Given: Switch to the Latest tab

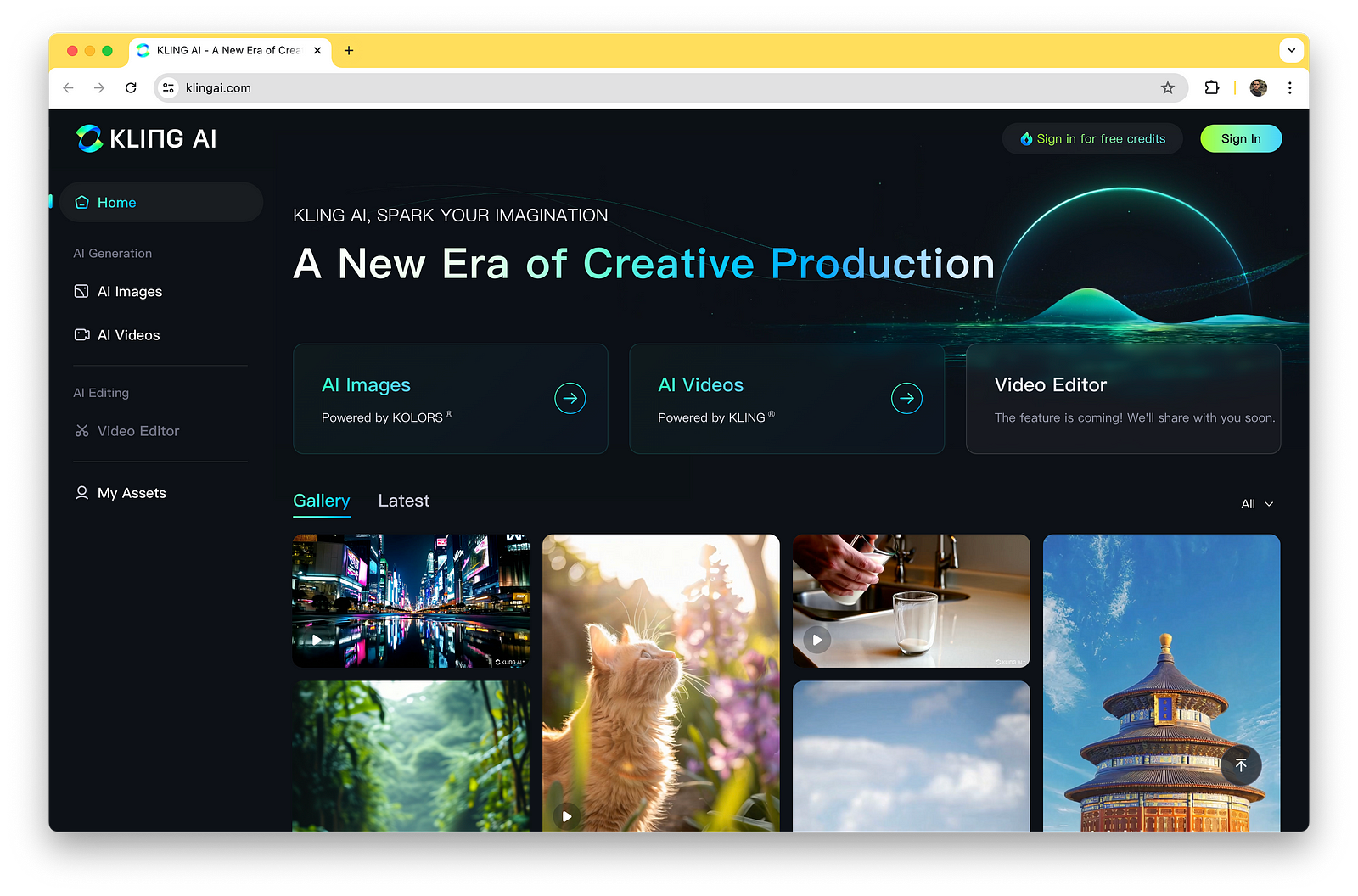Looking at the screenshot, I should click(x=404, y=501).
